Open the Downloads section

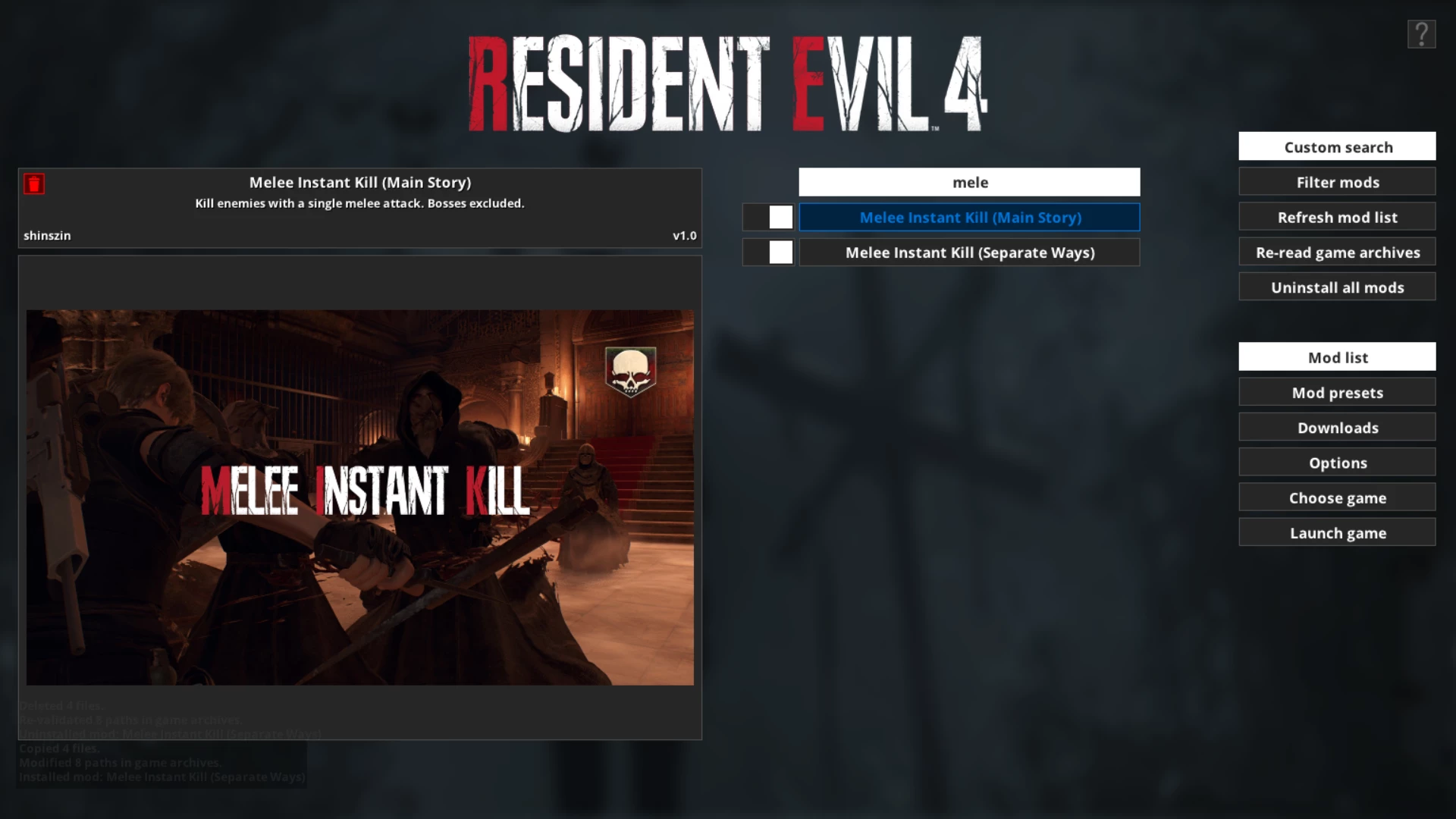(1337, 427)
